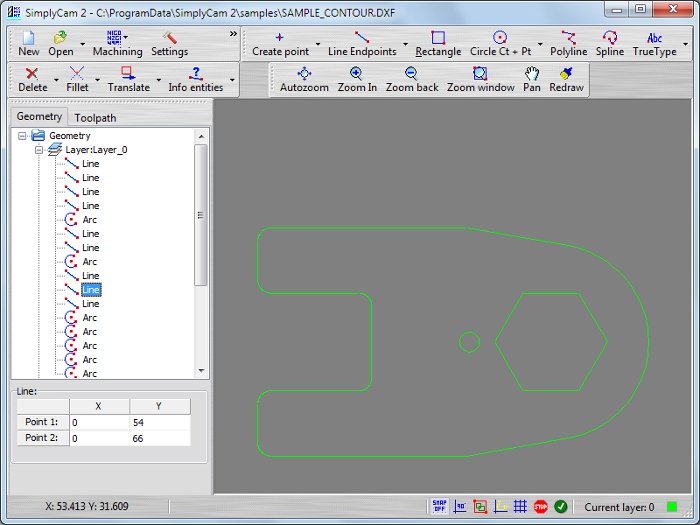The height and width of the screenshot is (525, 700).
Task: Click the Autozoom icon
Action: [x=304, y=80]
